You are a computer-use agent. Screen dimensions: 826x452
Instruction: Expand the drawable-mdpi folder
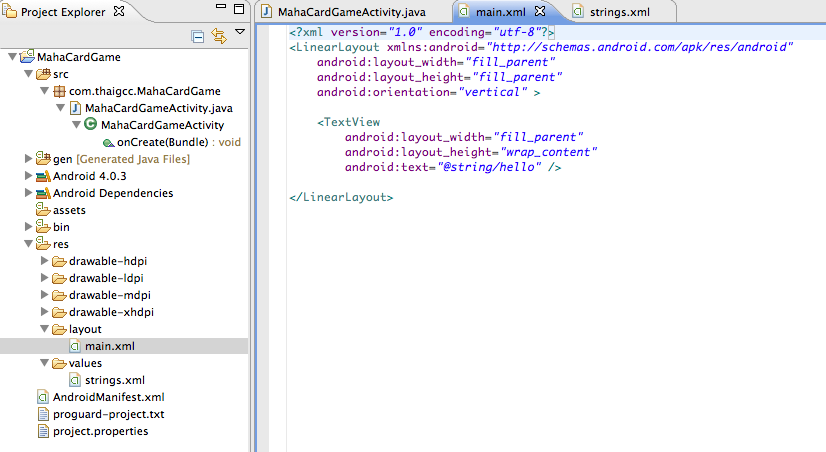tap(45, 294)
